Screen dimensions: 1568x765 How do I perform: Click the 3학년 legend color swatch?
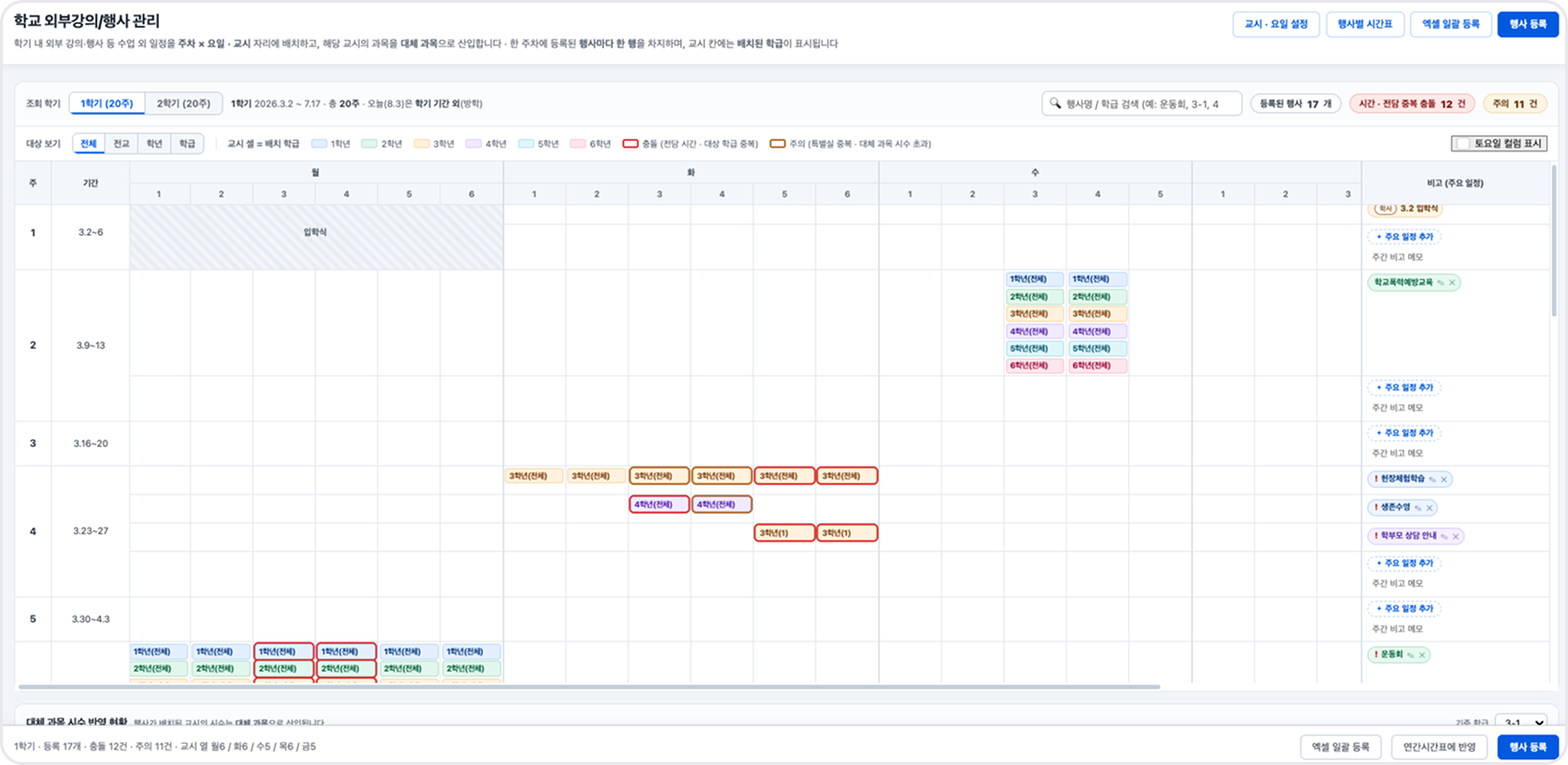click(422, 144)
